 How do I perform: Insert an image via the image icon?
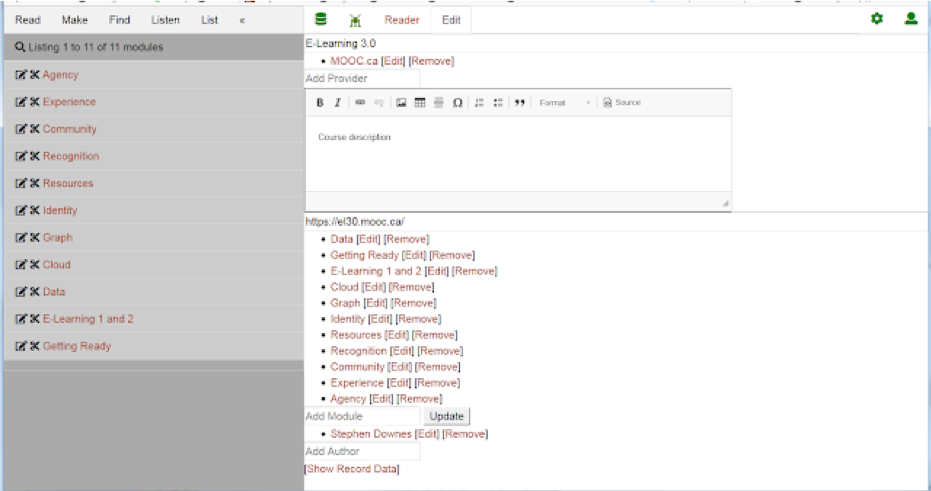pos(401,103)
